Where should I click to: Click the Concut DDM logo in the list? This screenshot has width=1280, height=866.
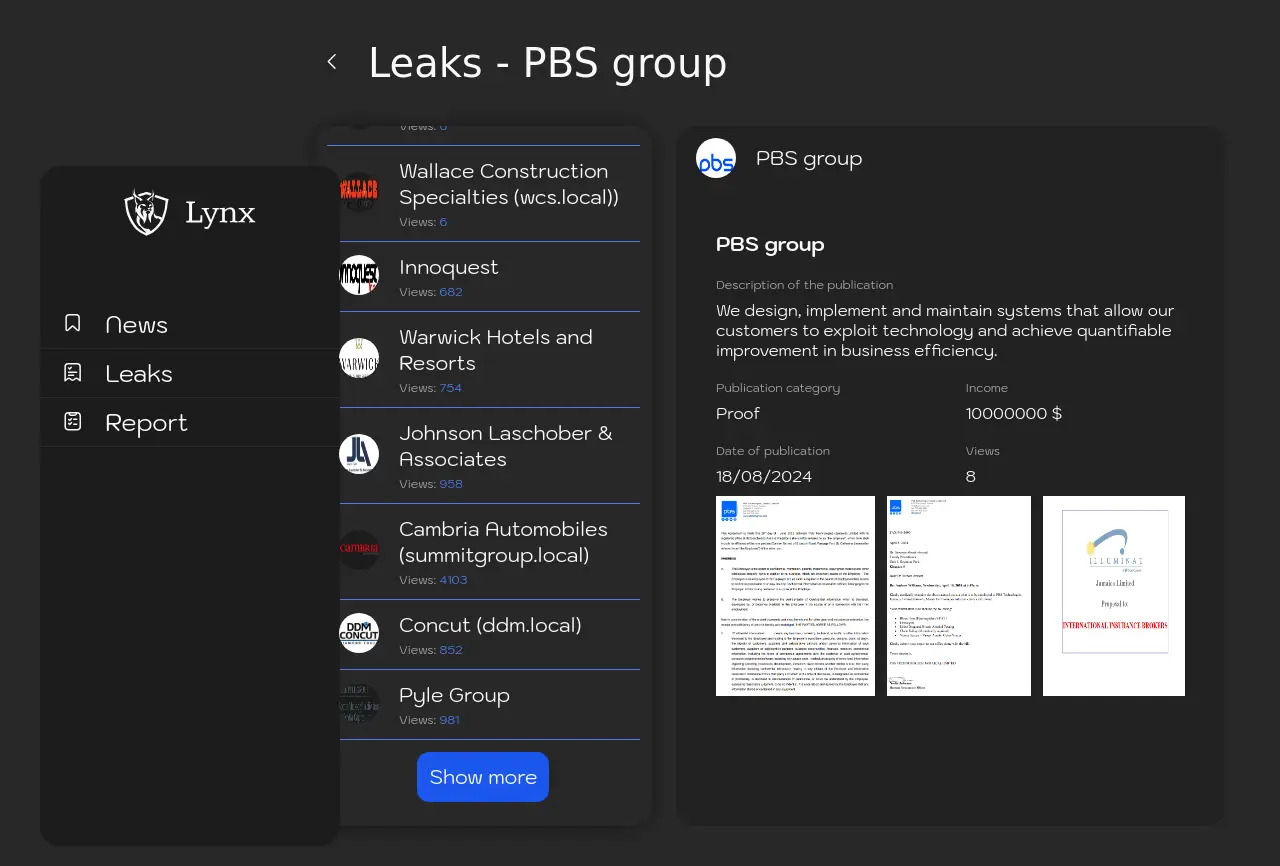click(359, 633)
